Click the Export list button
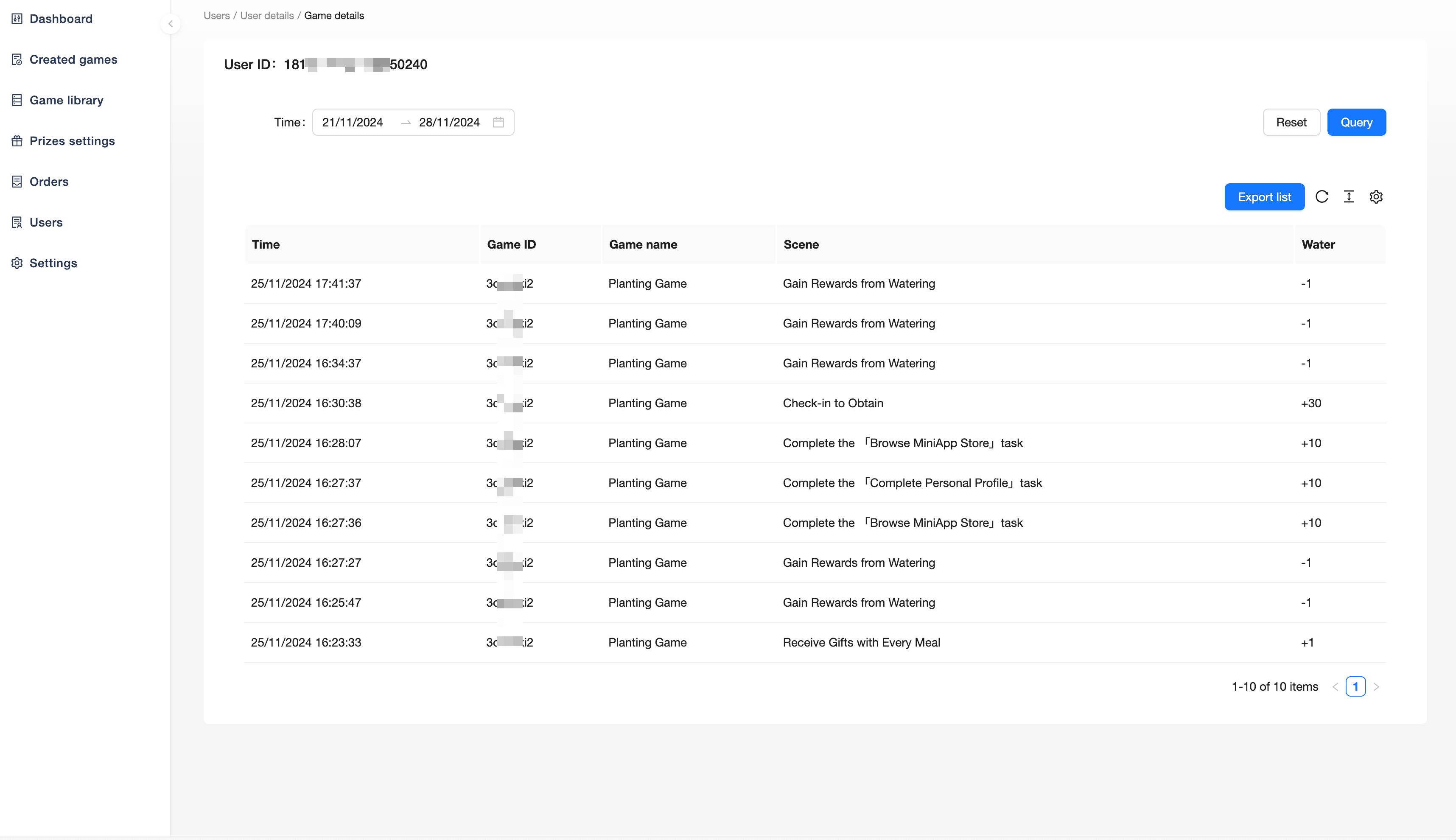 click(1264, 197)
